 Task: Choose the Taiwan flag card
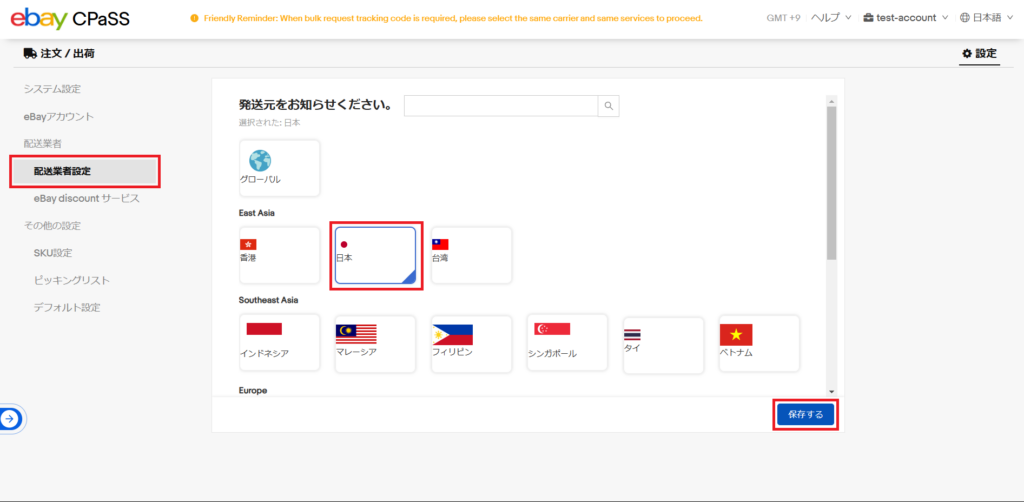coord(472,255)
